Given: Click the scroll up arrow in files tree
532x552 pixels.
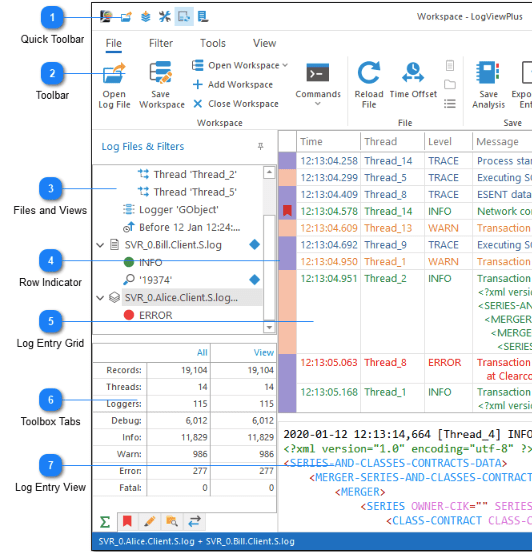Looking at the screenshot, I should (269, 172).
